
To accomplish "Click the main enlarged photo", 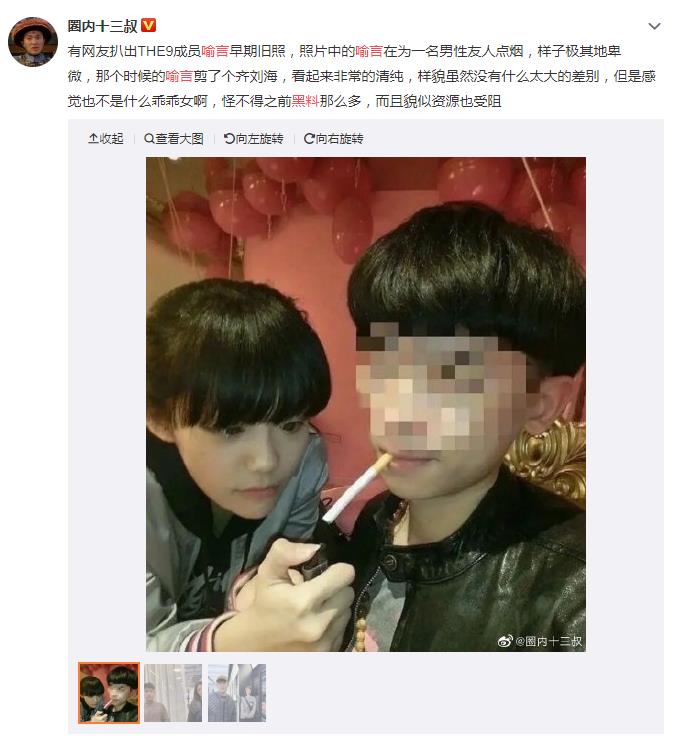I will [x=366, y=404].
